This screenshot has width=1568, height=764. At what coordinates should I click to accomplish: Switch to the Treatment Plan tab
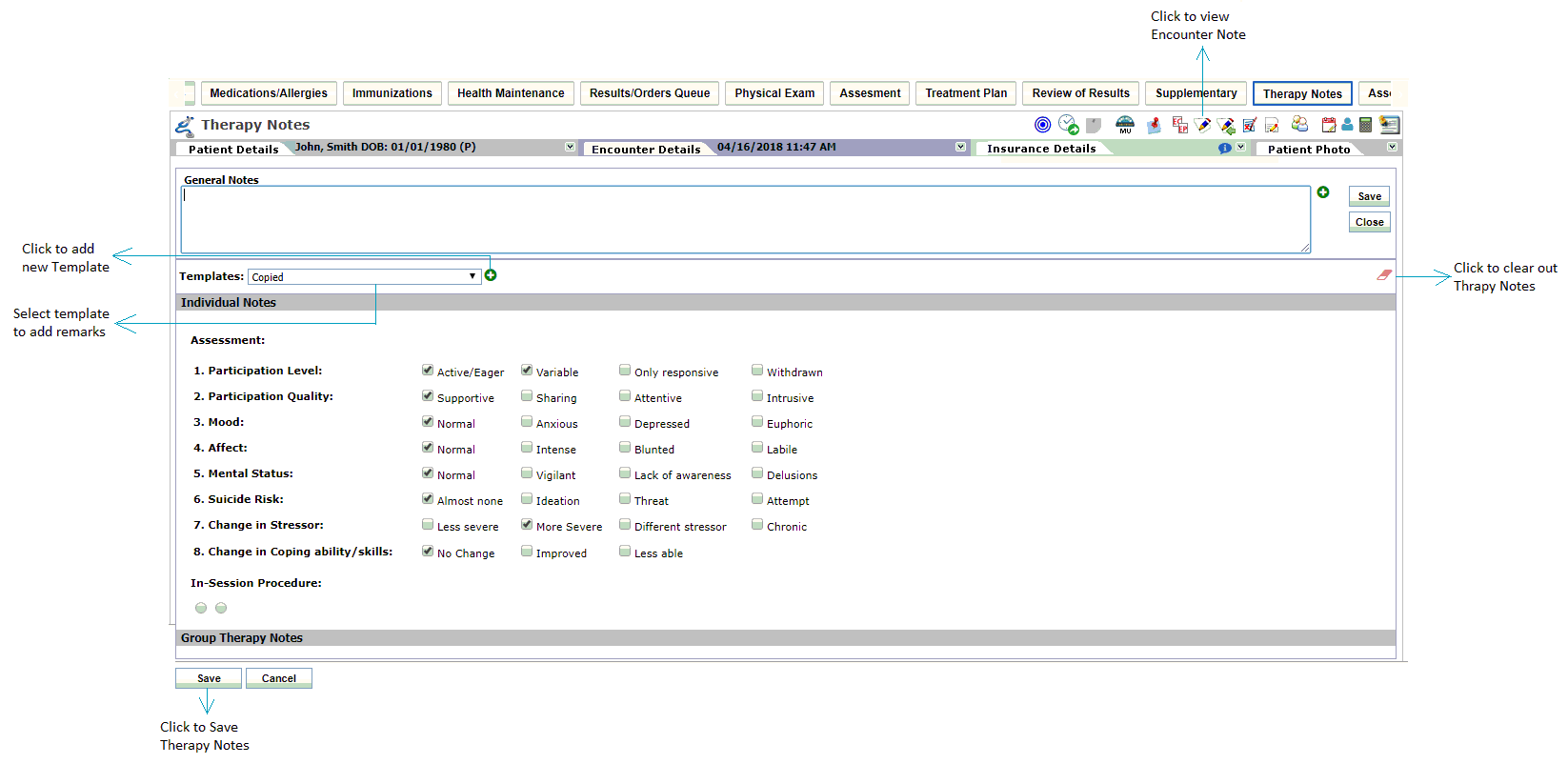pyautogui.click(x=966, y=93)
